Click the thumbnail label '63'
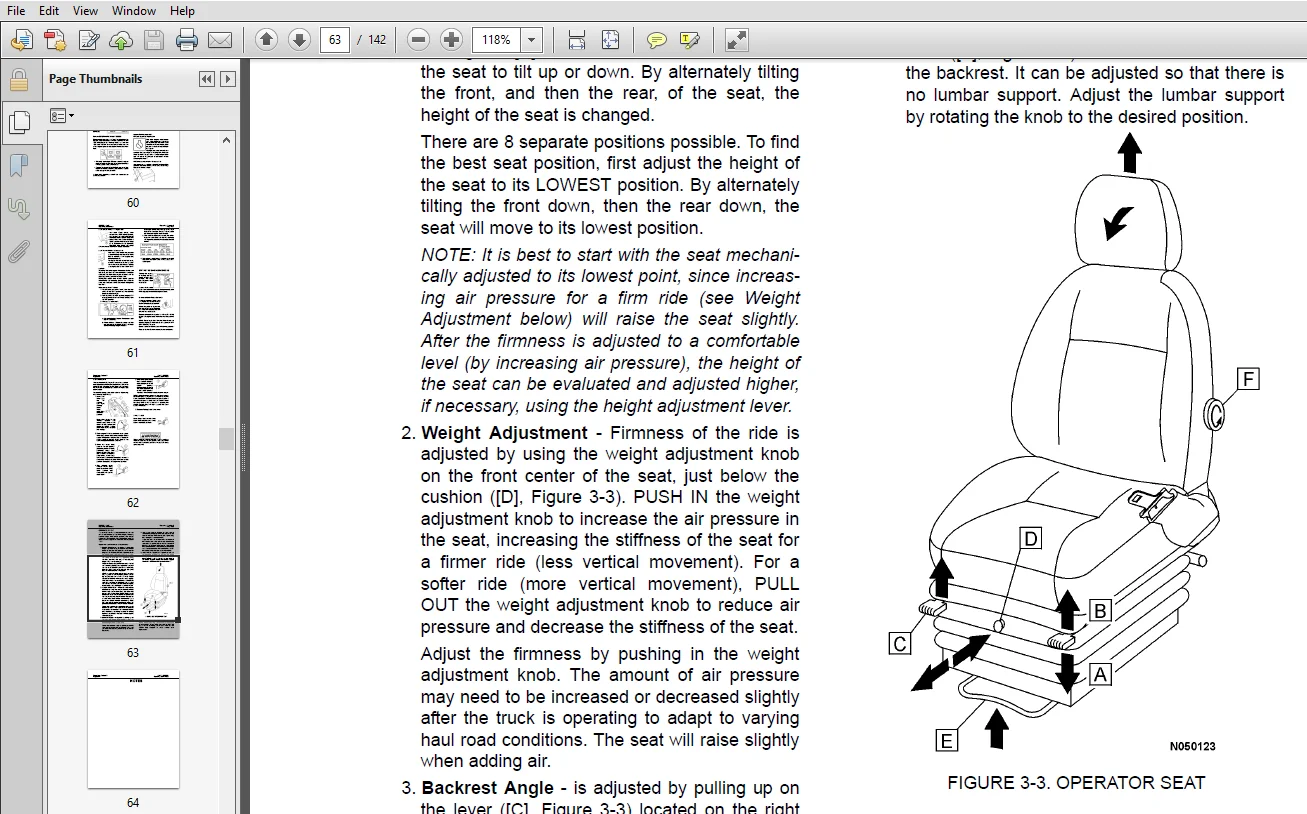This screenshot has width=1307, height=814. tap(133, 652)
